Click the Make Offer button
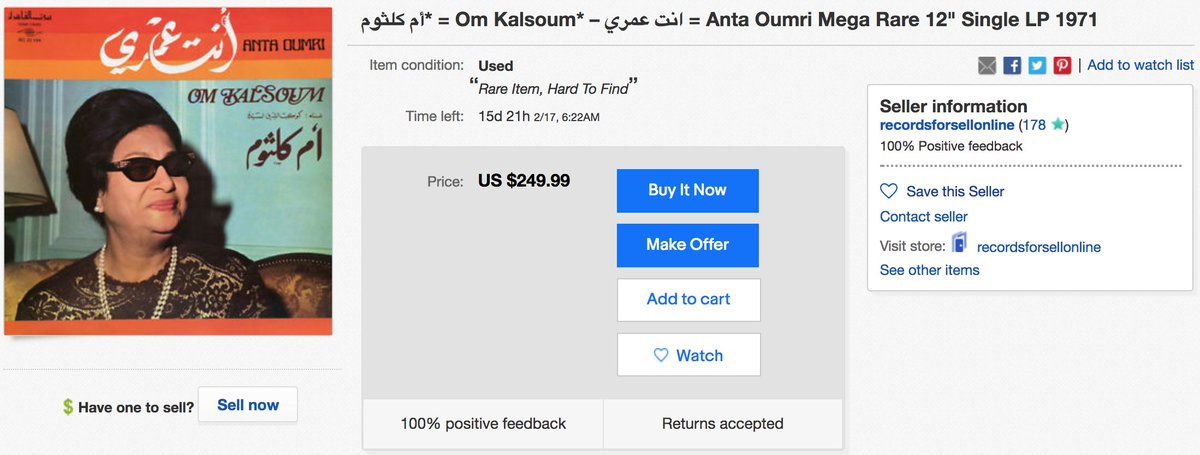1200x455 pixels. point(688,245)
